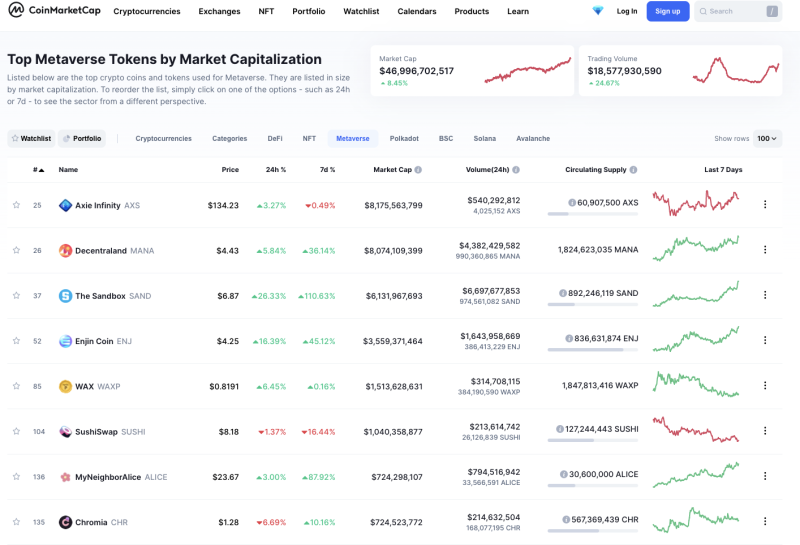Click info icon beside 30,600,000 ALICE supply
This screenshot has width=800, height=545.
tap(564, 474)
